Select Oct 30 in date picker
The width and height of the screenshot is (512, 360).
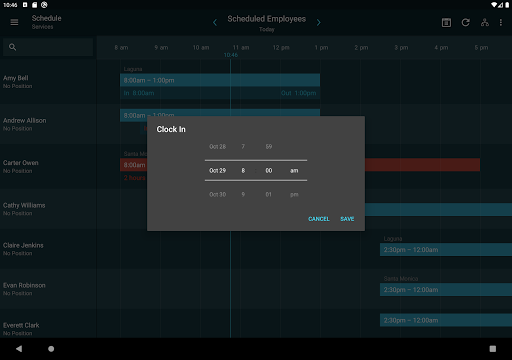click(217, 194)
